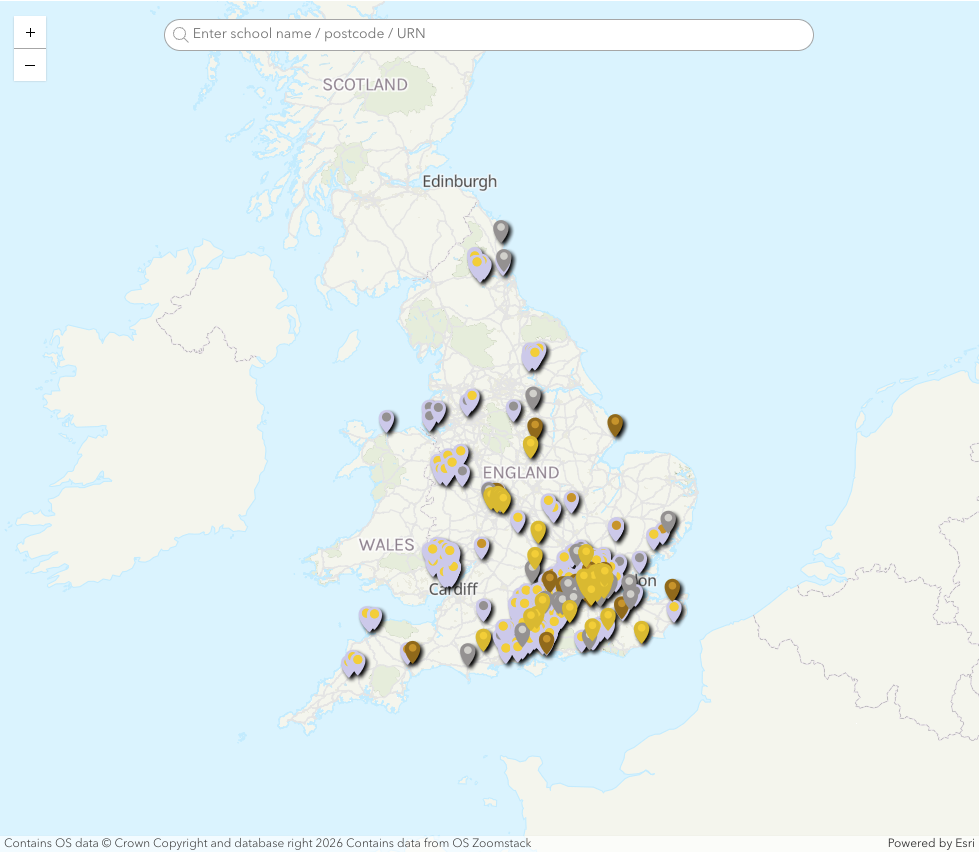Click the magnifying glass search icon
The width and height of the screenshot is (979, 855).
(180, 34)
